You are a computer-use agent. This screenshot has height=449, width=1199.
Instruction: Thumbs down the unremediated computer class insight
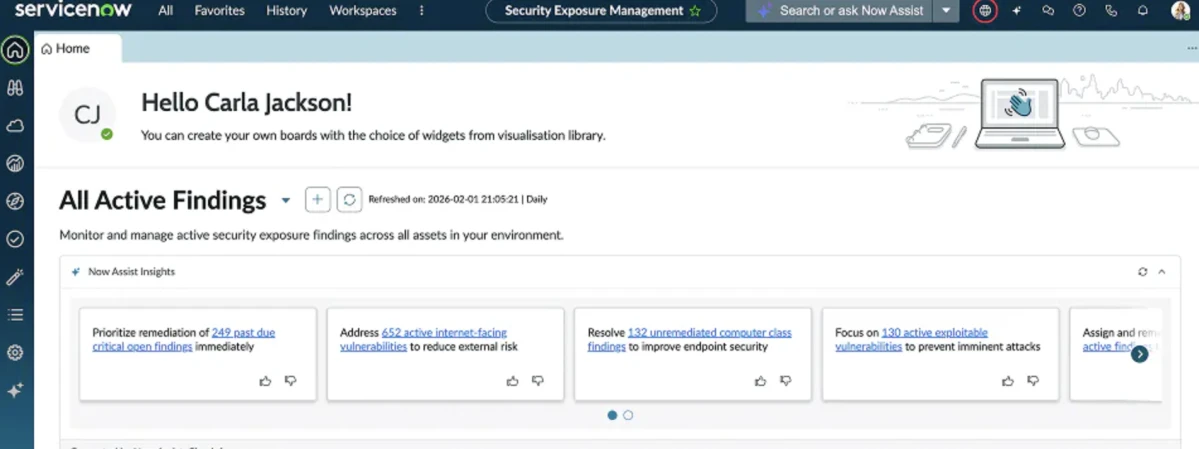785,380
